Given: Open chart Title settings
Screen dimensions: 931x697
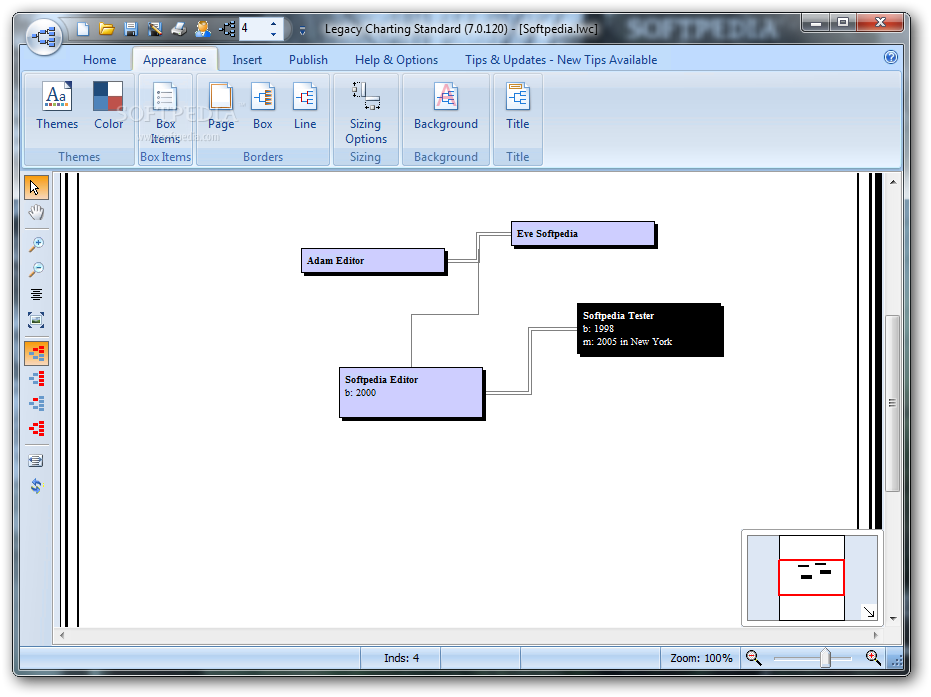Looking at the screenshot, I should click(x=517, y=106).
